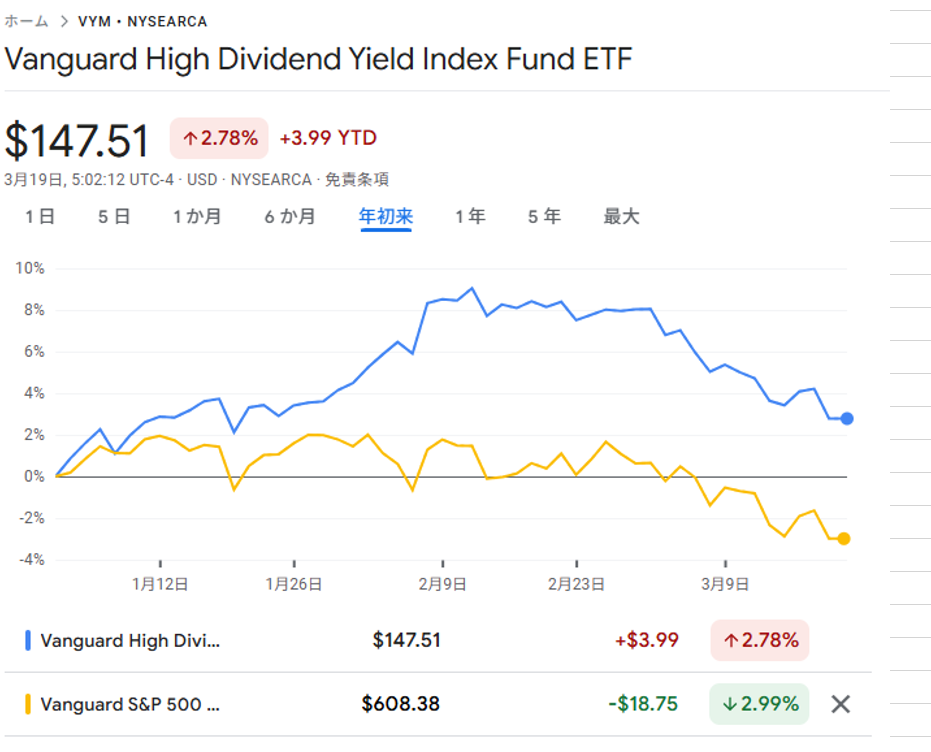Remove the Vanguard S&P 500 comparison

(841, 704)
